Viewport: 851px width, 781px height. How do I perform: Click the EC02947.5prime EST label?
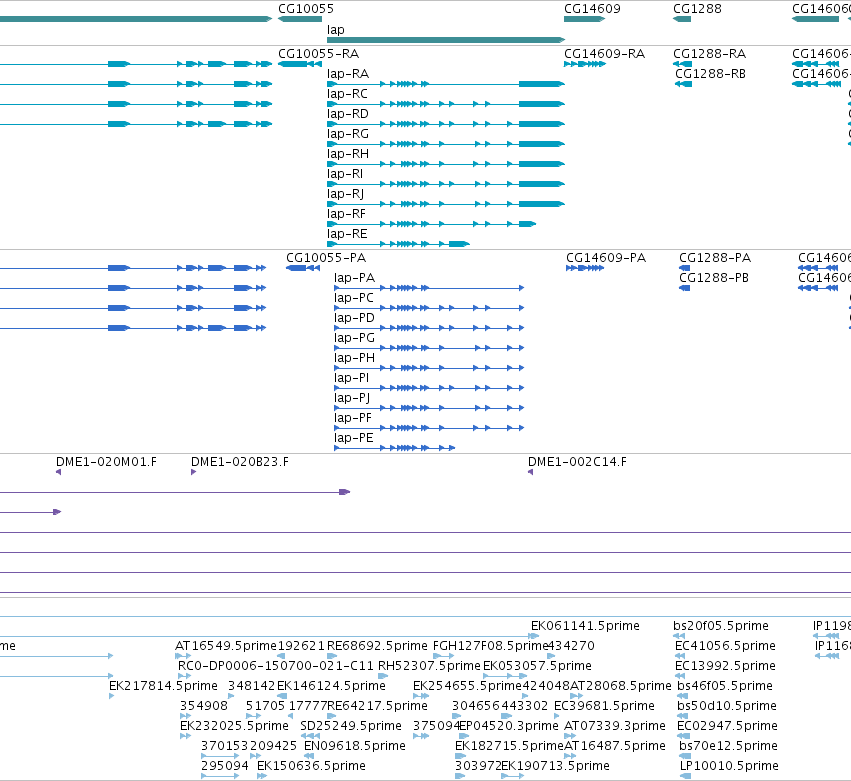[727, 726]
